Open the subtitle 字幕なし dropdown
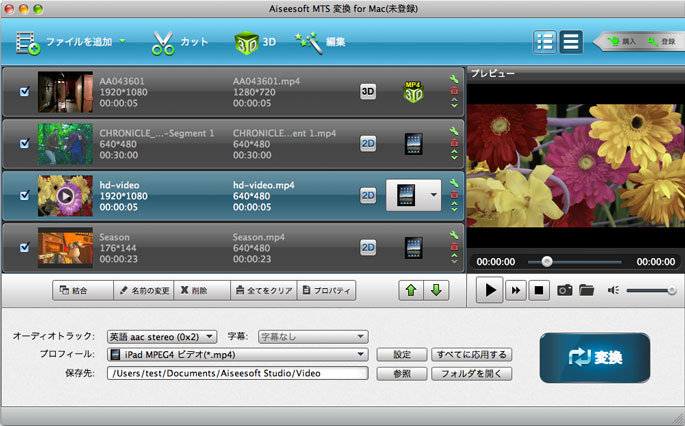685x426 pixels. [313, 336]
